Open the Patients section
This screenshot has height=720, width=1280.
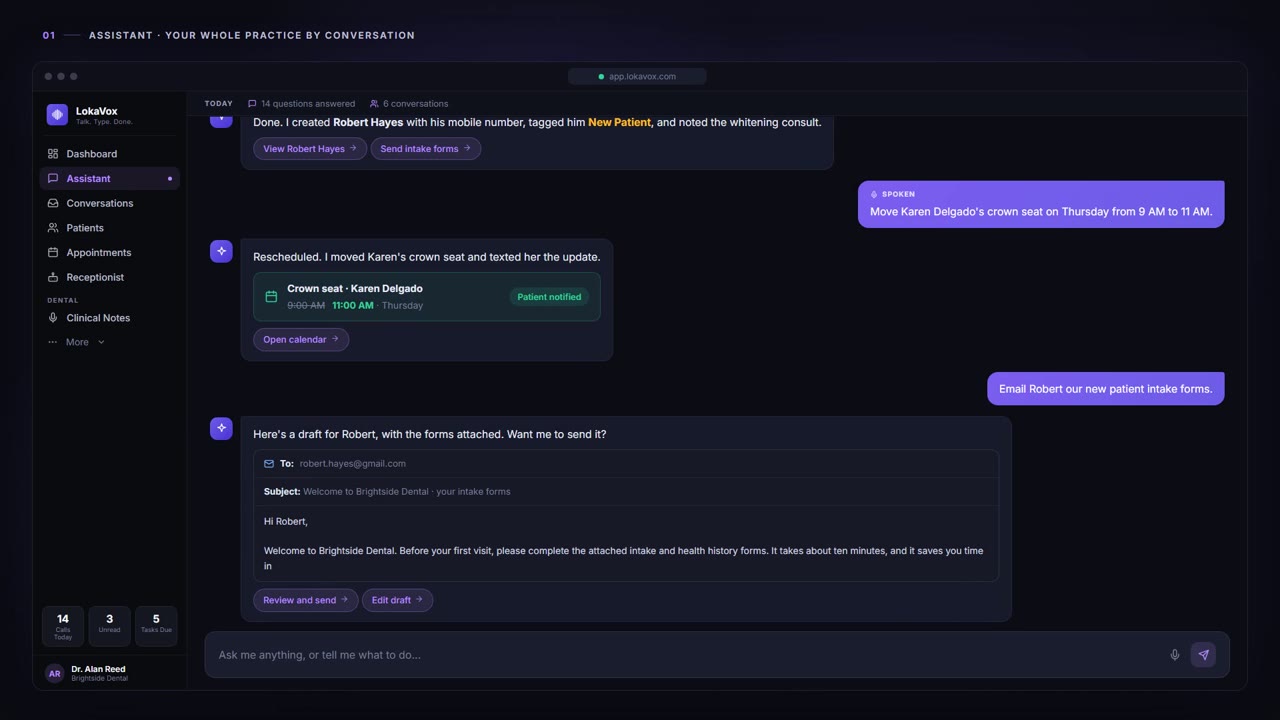[x=110, y=228]
